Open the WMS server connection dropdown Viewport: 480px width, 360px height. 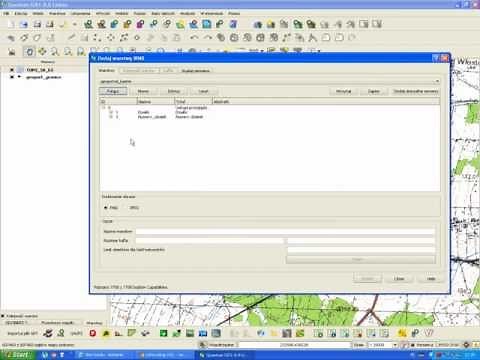269,81
